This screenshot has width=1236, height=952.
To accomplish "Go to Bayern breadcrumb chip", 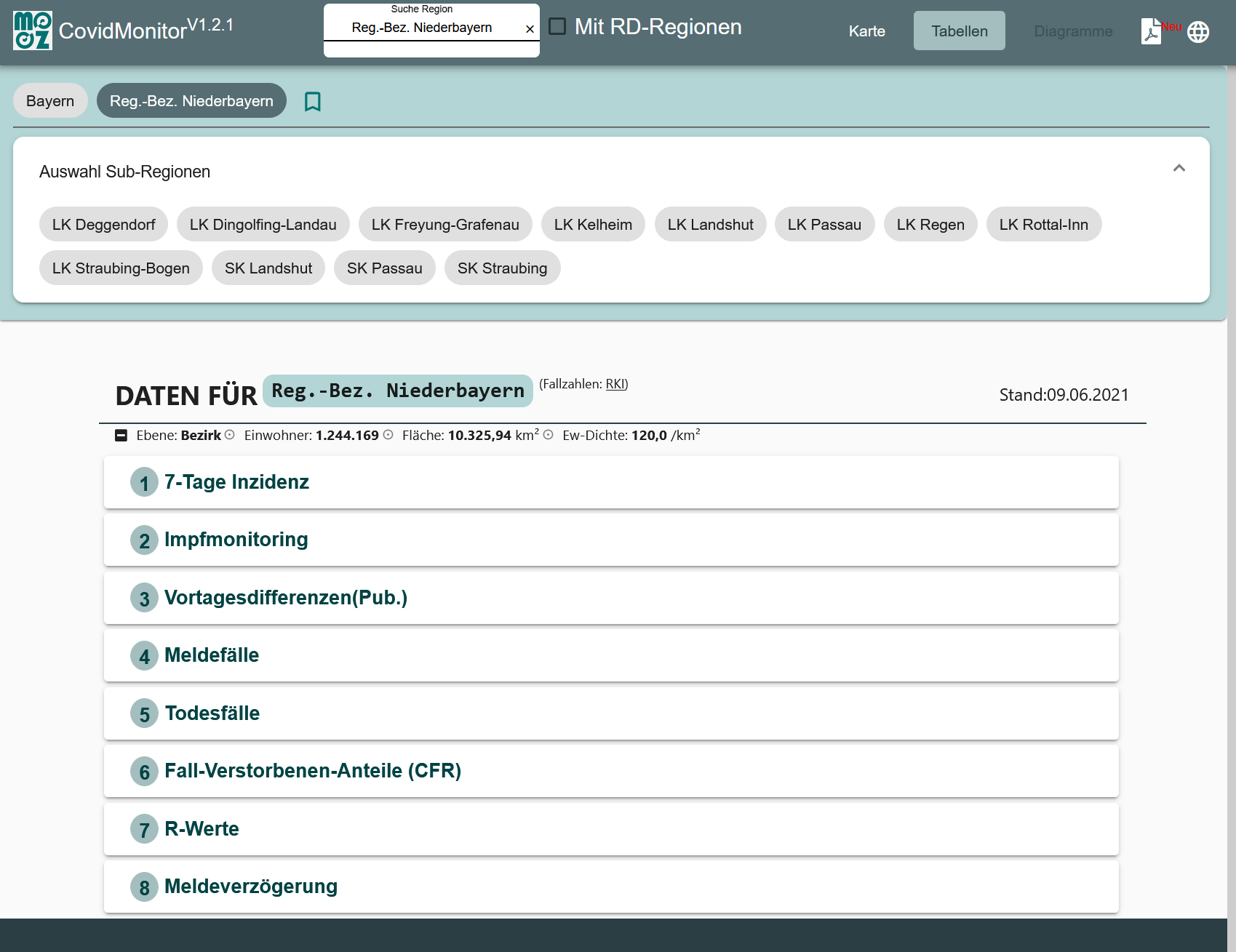I will point(50,101).
